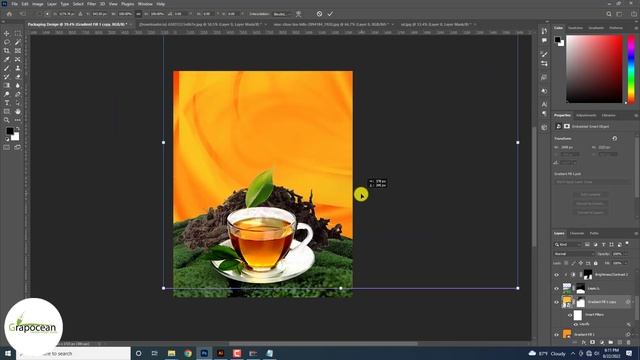Select the Clone Stamp tool
The image size is (640, 360).
click(x=18, y=68)
